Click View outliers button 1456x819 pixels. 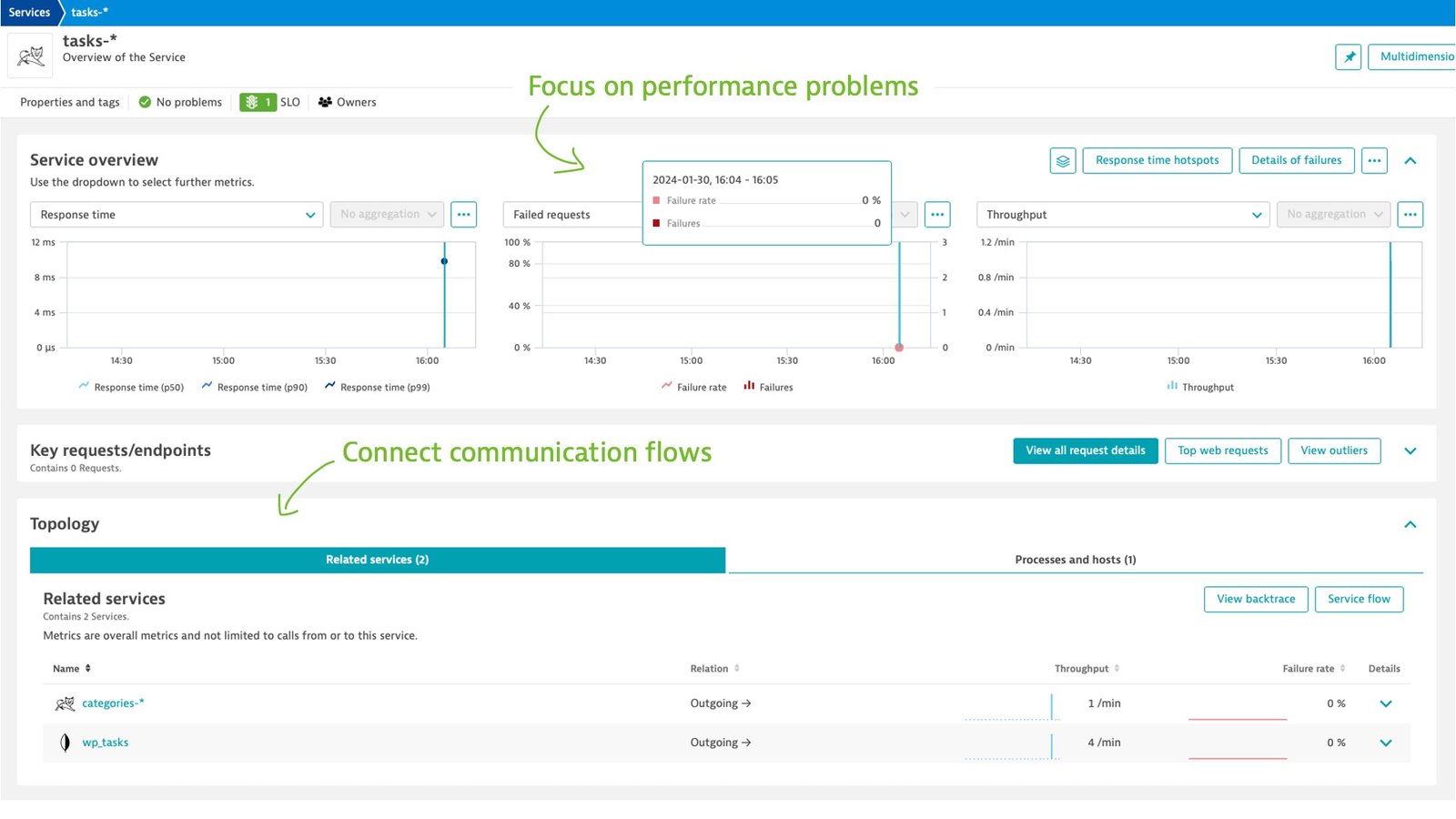(1334, 451)
